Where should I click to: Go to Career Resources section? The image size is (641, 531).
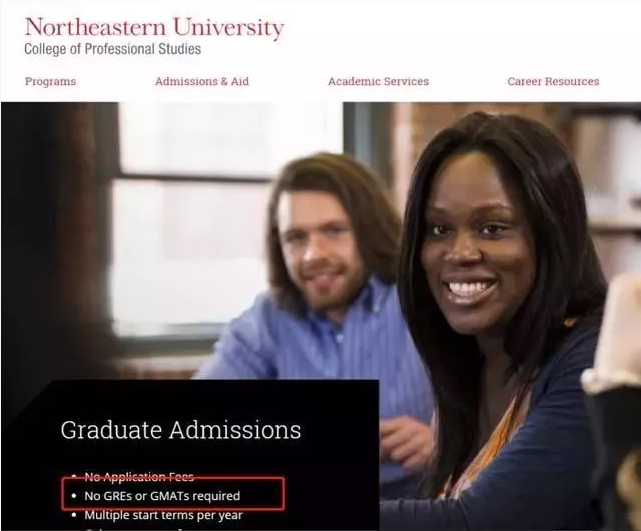tap(553, 81)
